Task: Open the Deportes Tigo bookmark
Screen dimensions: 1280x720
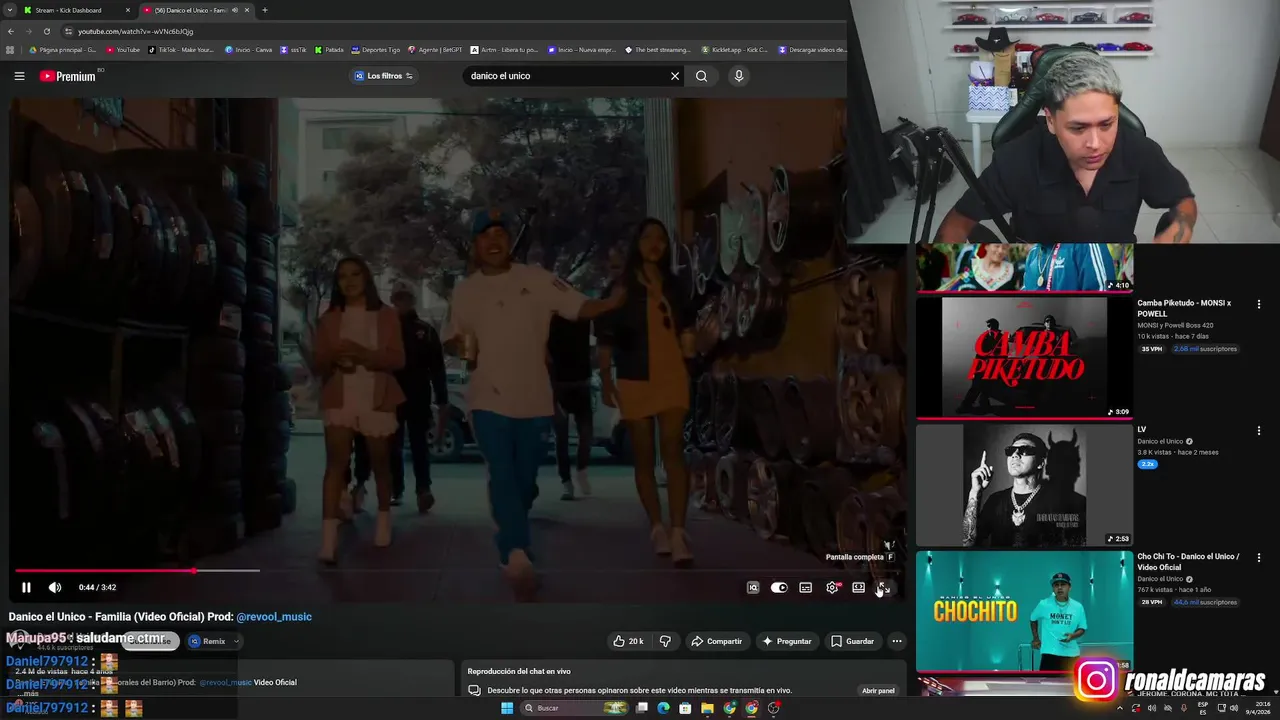Action: (375, 50)
